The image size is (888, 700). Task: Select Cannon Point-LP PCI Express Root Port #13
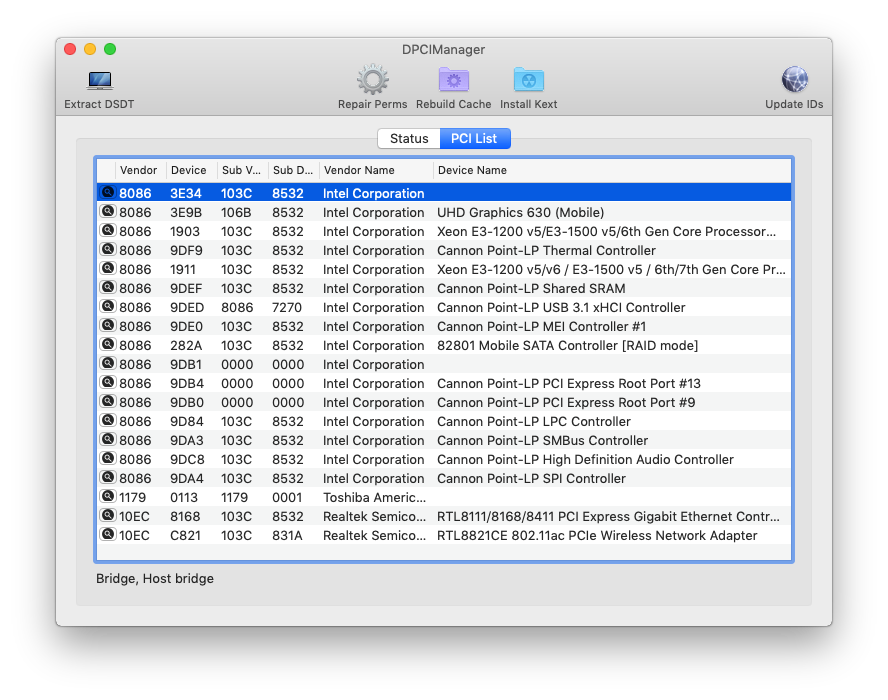pos(569,383)
